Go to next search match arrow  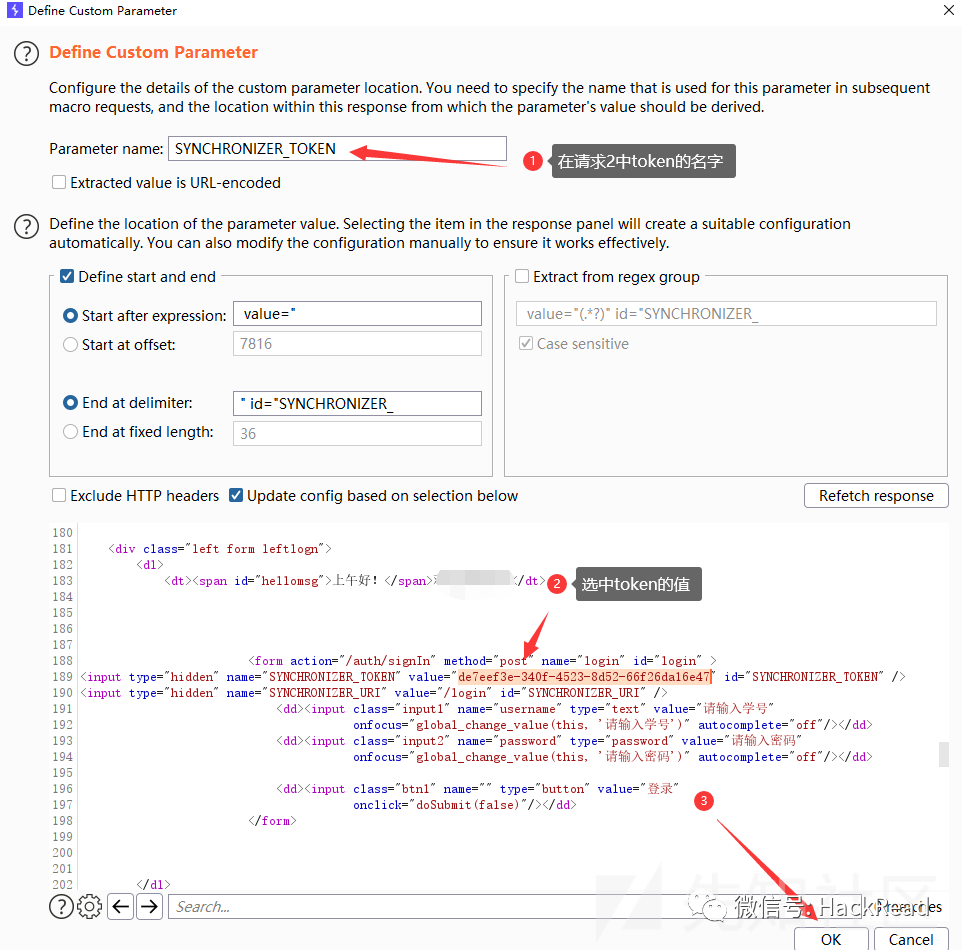[x=149, y=906]
